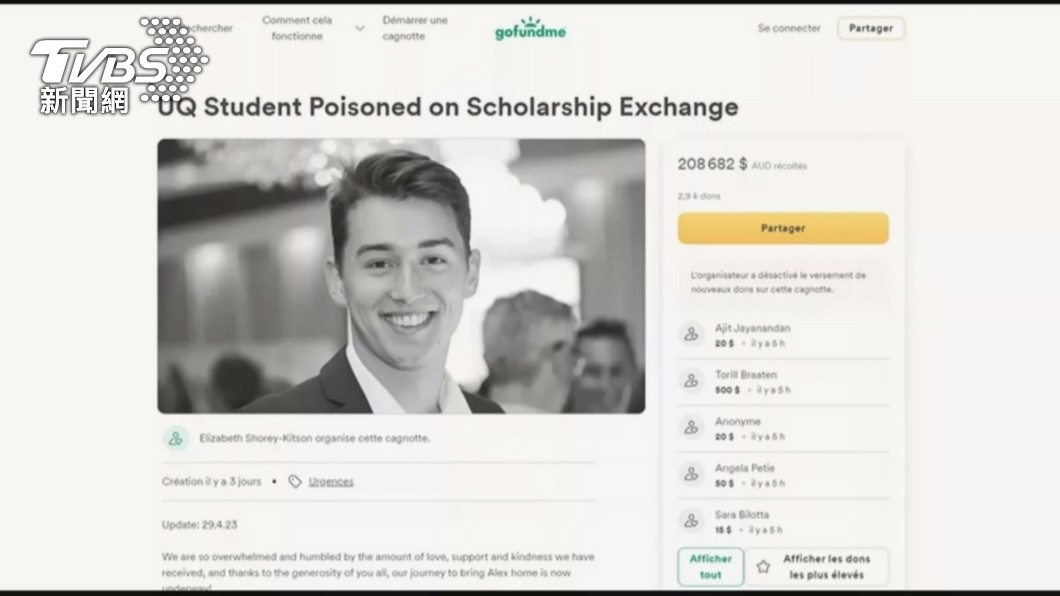The width and height of the screenshot is (1060, 596).
Task: Click Ajit Jayanandan's donor avatar icon
Action: coord(691,334)
